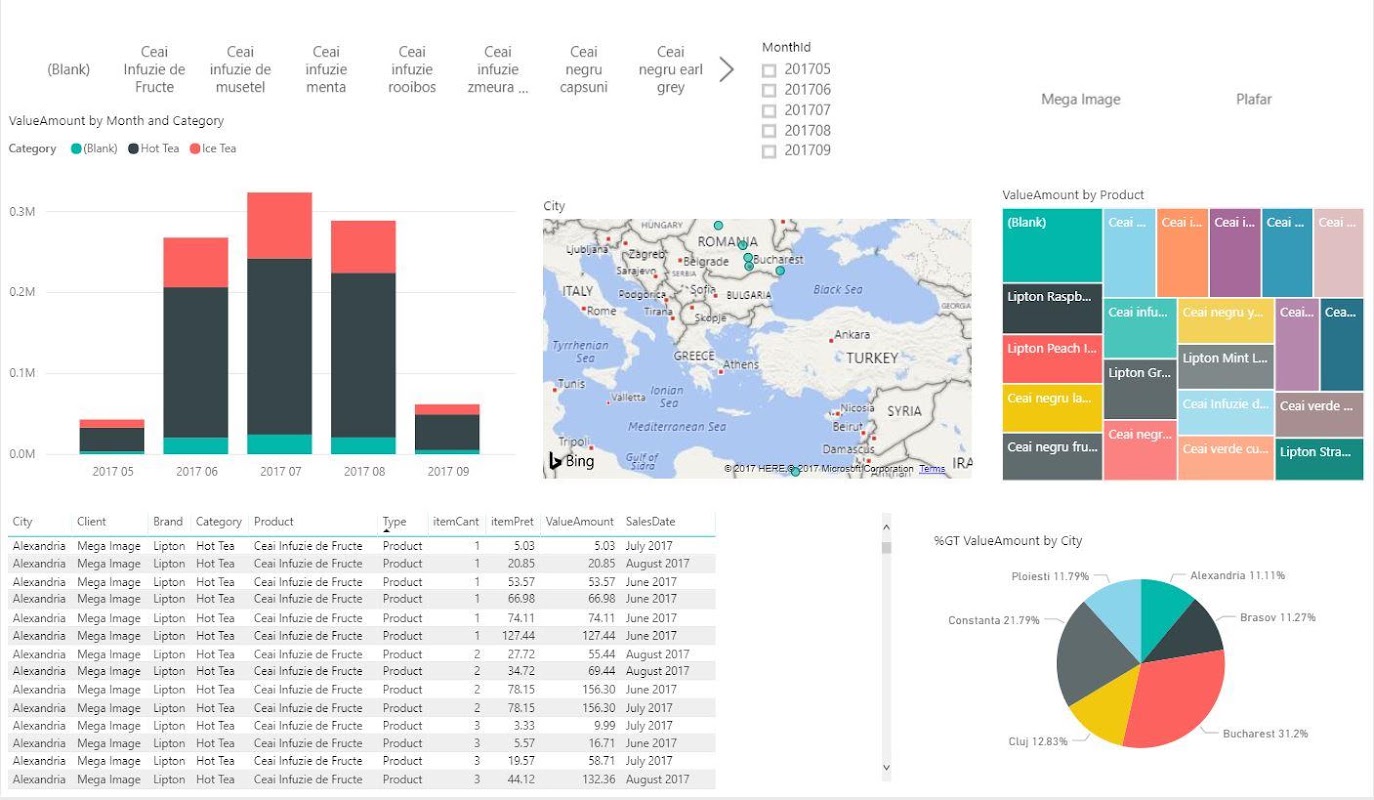Open the map Terms link
Viewport: 1374px width, 800px height.
click(x=932, y=469)
